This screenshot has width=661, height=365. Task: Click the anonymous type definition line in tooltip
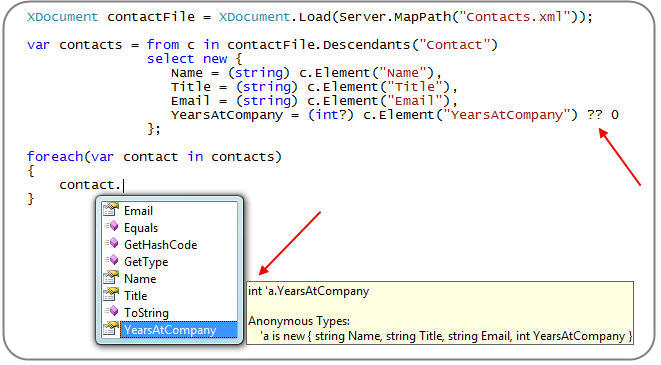coord(446,336)
